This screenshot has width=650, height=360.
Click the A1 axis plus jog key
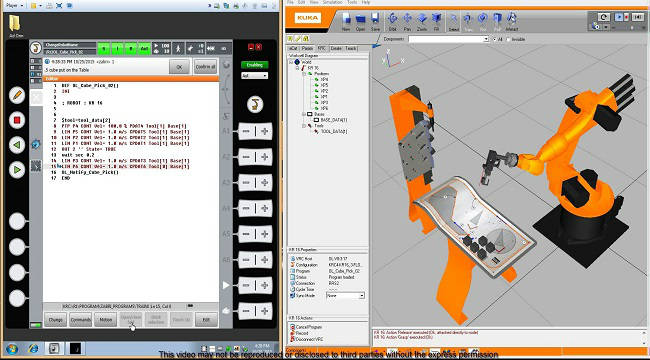coord(264,131)
